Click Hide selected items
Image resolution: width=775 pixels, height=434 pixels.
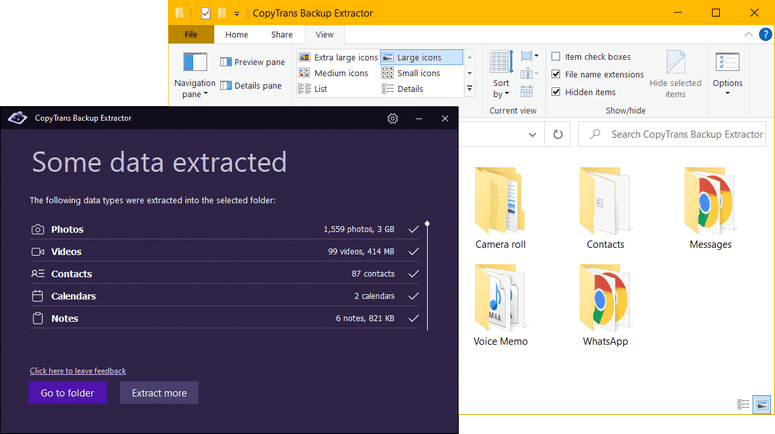(675, 74)
